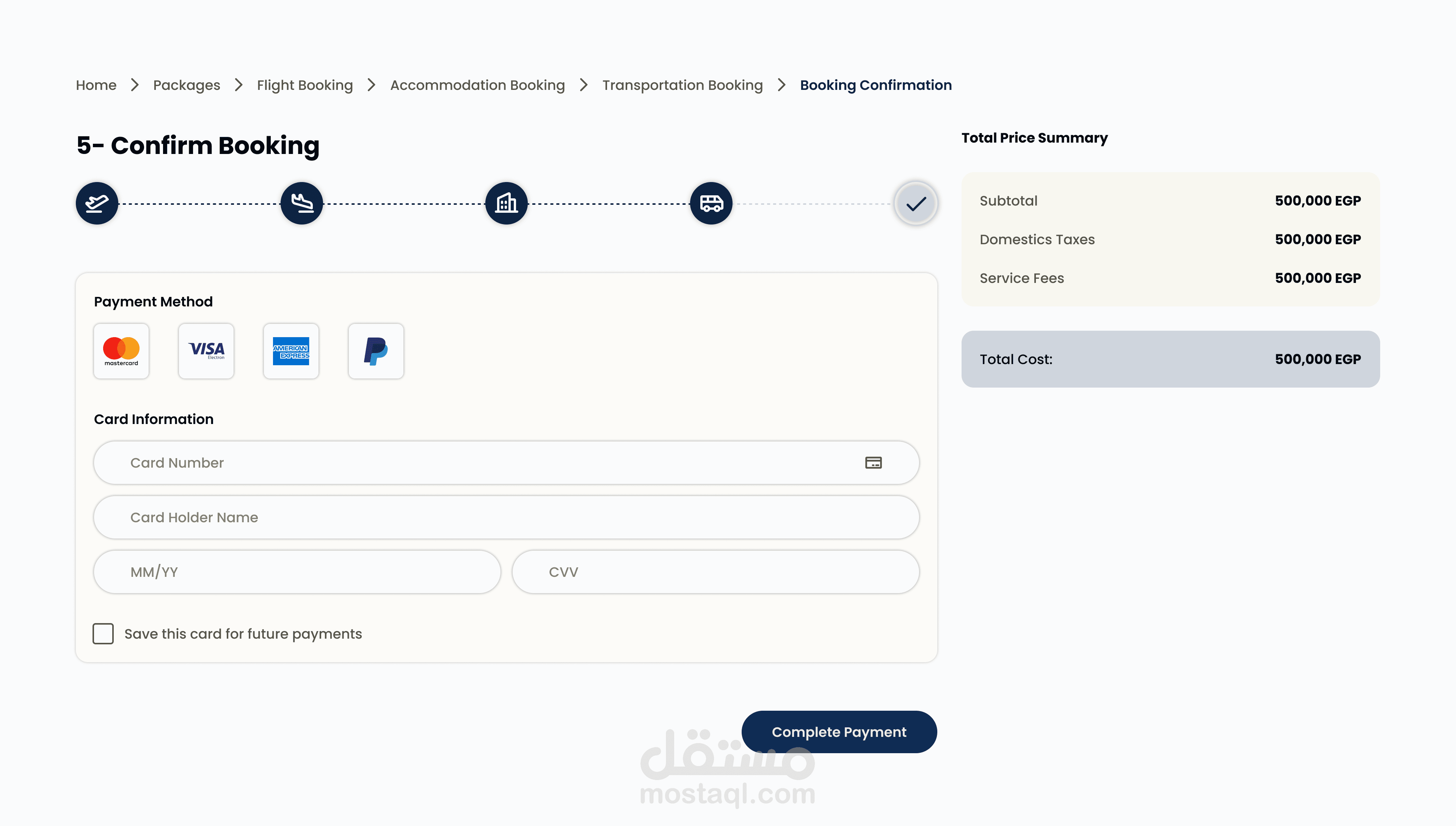The height and width of the screenshot is (826, 1456).
Task: Click the CVV input field
Action: tap(715, 572)
